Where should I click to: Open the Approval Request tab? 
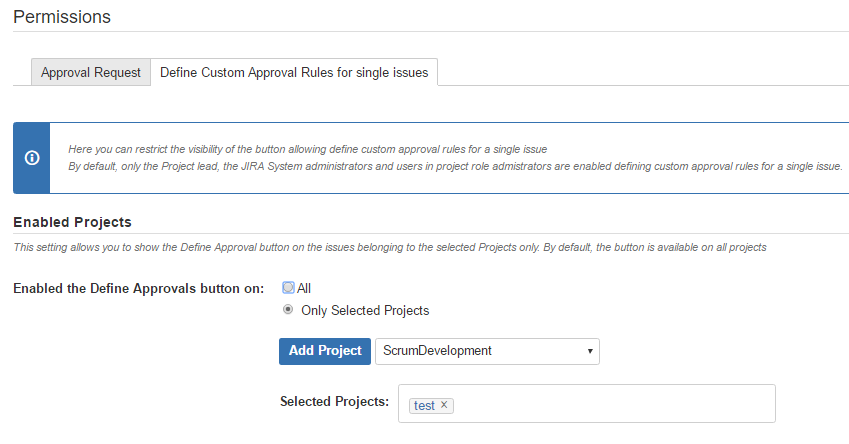click(x=90, y=73)
